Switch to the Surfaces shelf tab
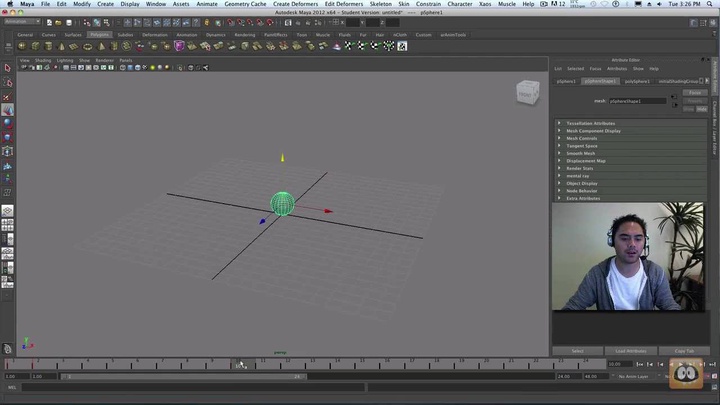This screenshot has height=405, width=720. coord(73,34)
